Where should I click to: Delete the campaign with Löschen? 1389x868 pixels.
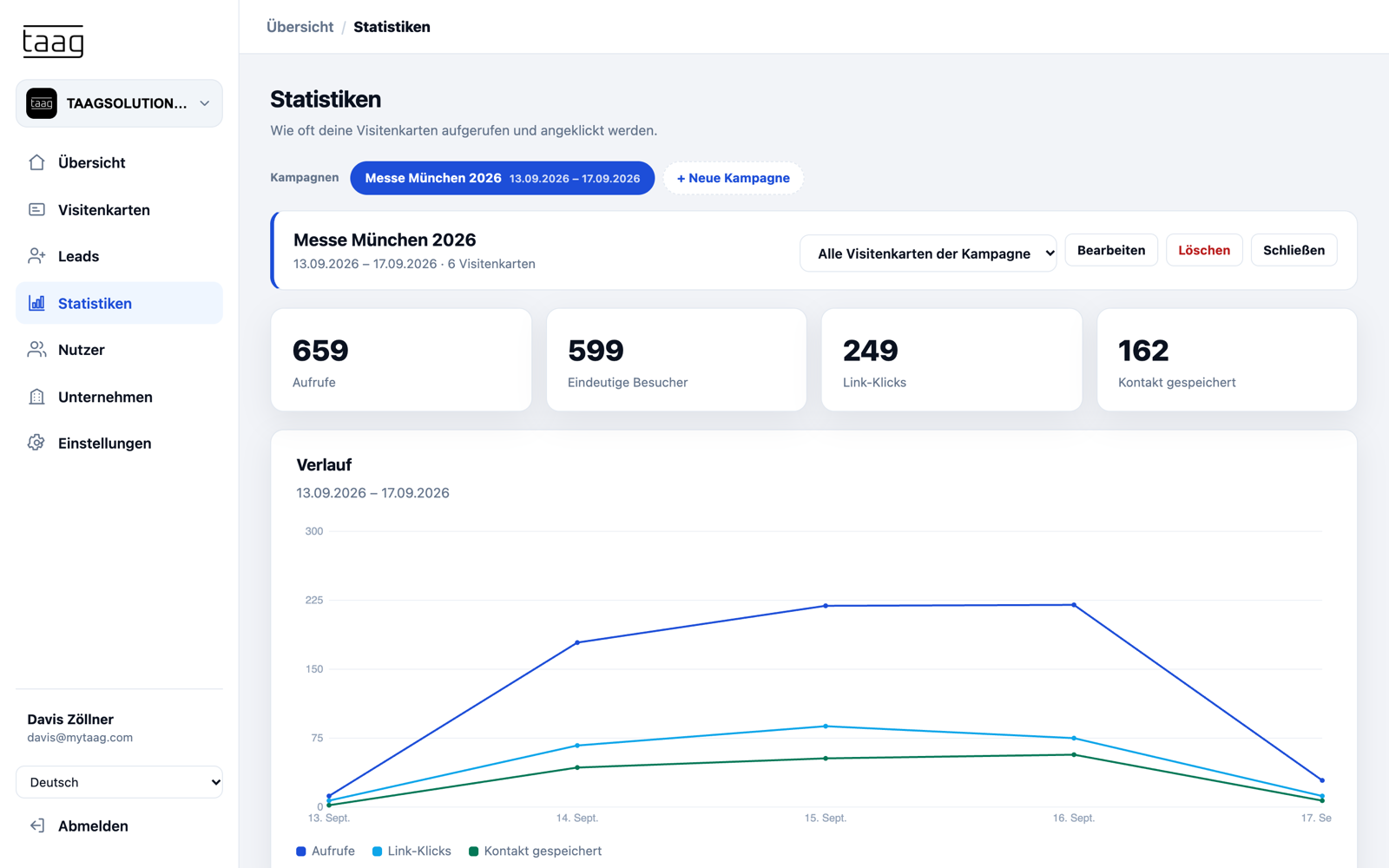click(x=1204, y=250)
